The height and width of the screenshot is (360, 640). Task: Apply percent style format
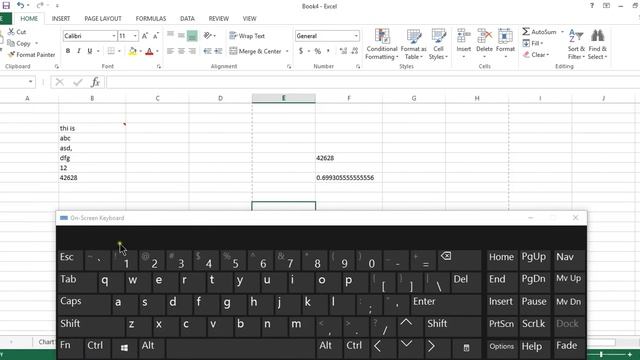point(318,51)
